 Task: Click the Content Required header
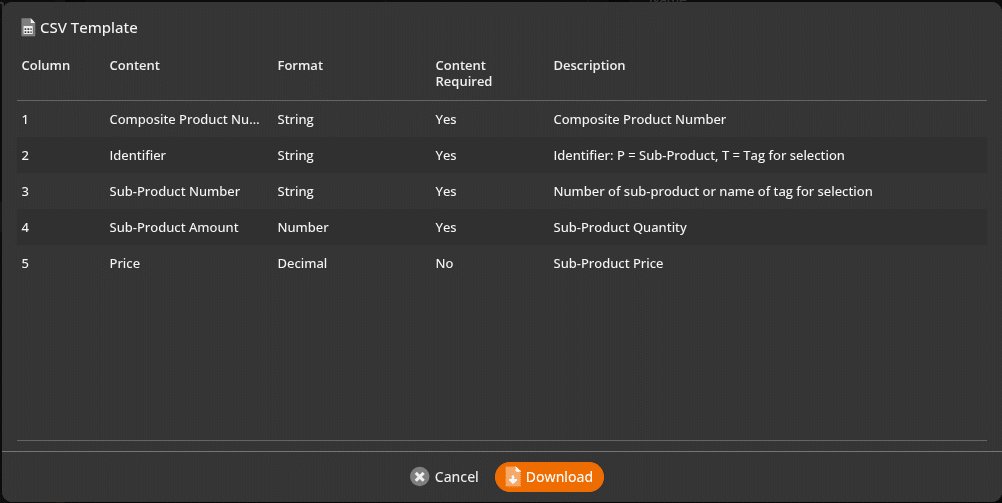[463, 73]
